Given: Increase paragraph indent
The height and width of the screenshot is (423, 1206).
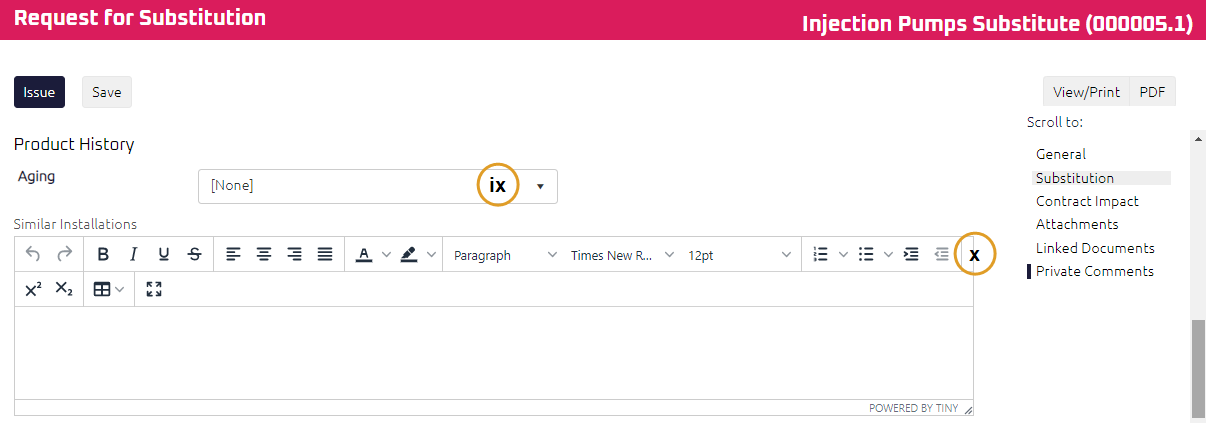Looking at the screenshot, I should [x=911, y=255].
